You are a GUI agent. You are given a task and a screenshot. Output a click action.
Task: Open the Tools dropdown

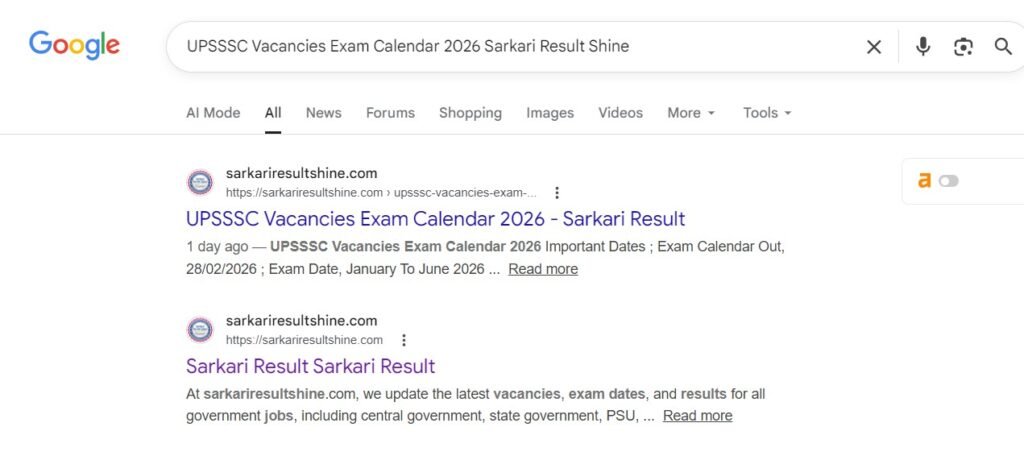[767, 113]
